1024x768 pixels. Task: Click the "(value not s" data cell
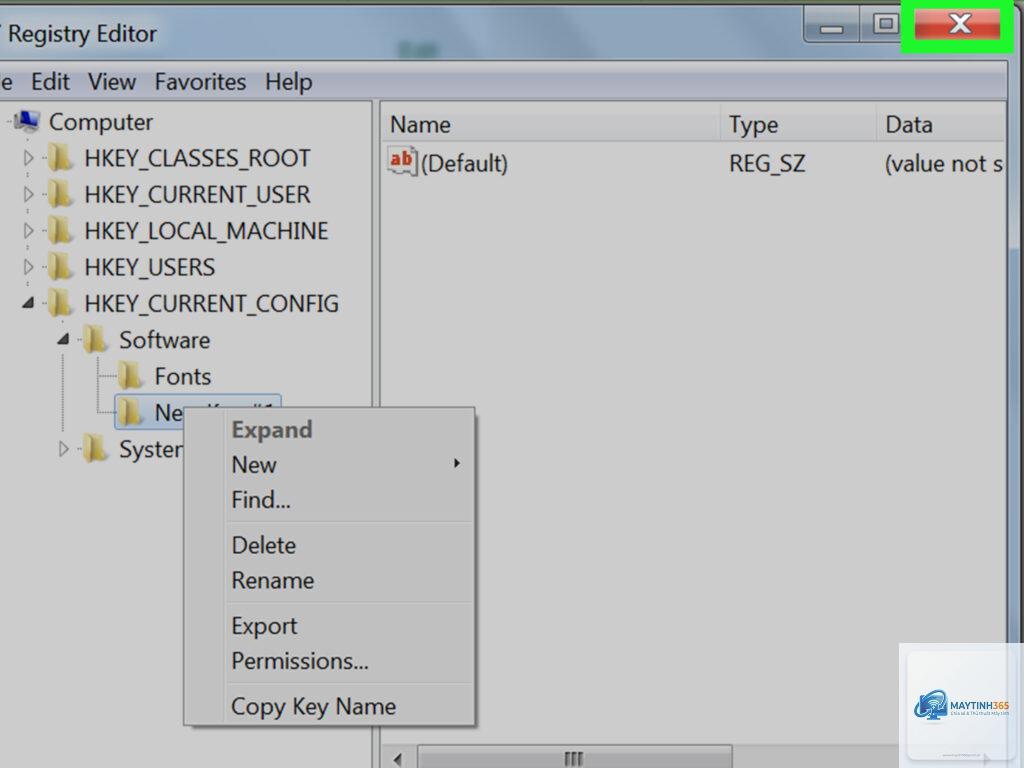[x=944, y=163]
